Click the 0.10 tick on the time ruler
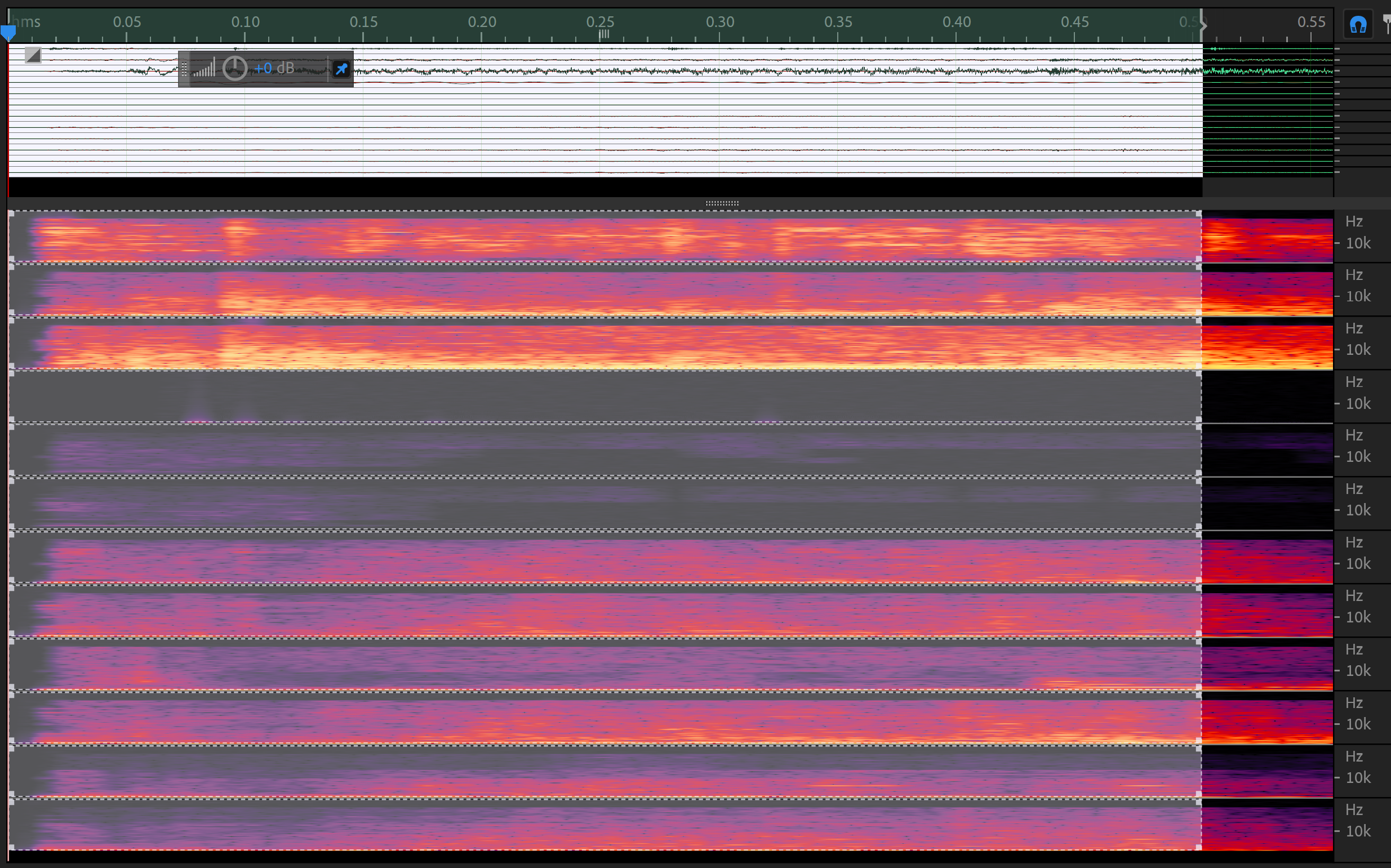 245,23
